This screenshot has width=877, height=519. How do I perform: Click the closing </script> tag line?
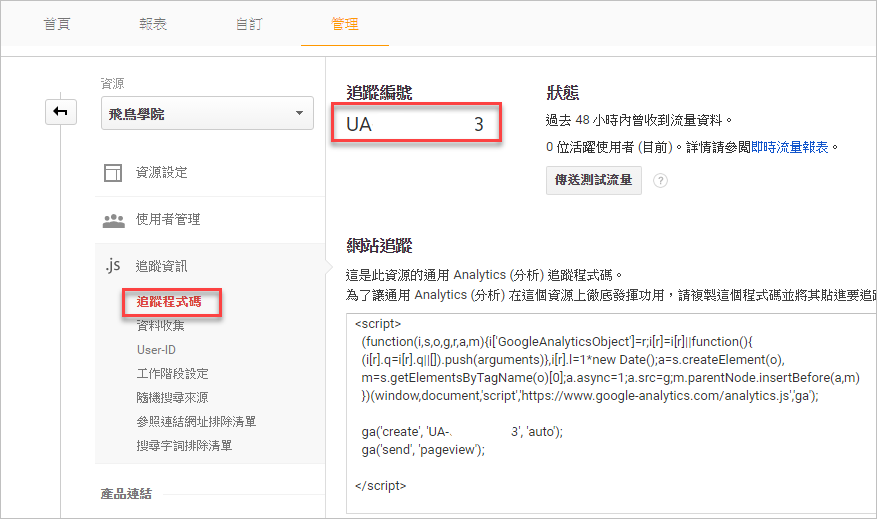pyautogui.click(x=380, y=485)
